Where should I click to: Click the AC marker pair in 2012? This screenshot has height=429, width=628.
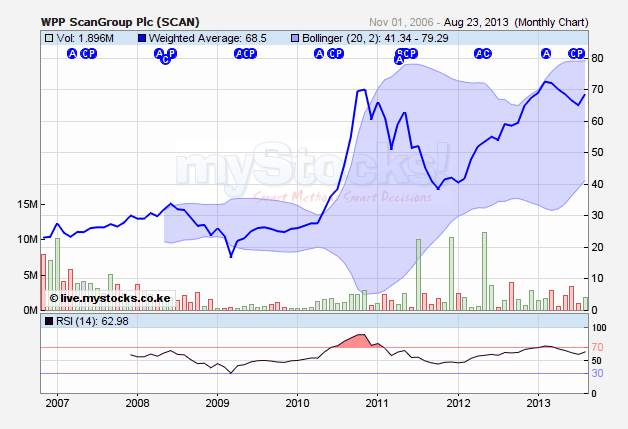[x=483, y=53]
